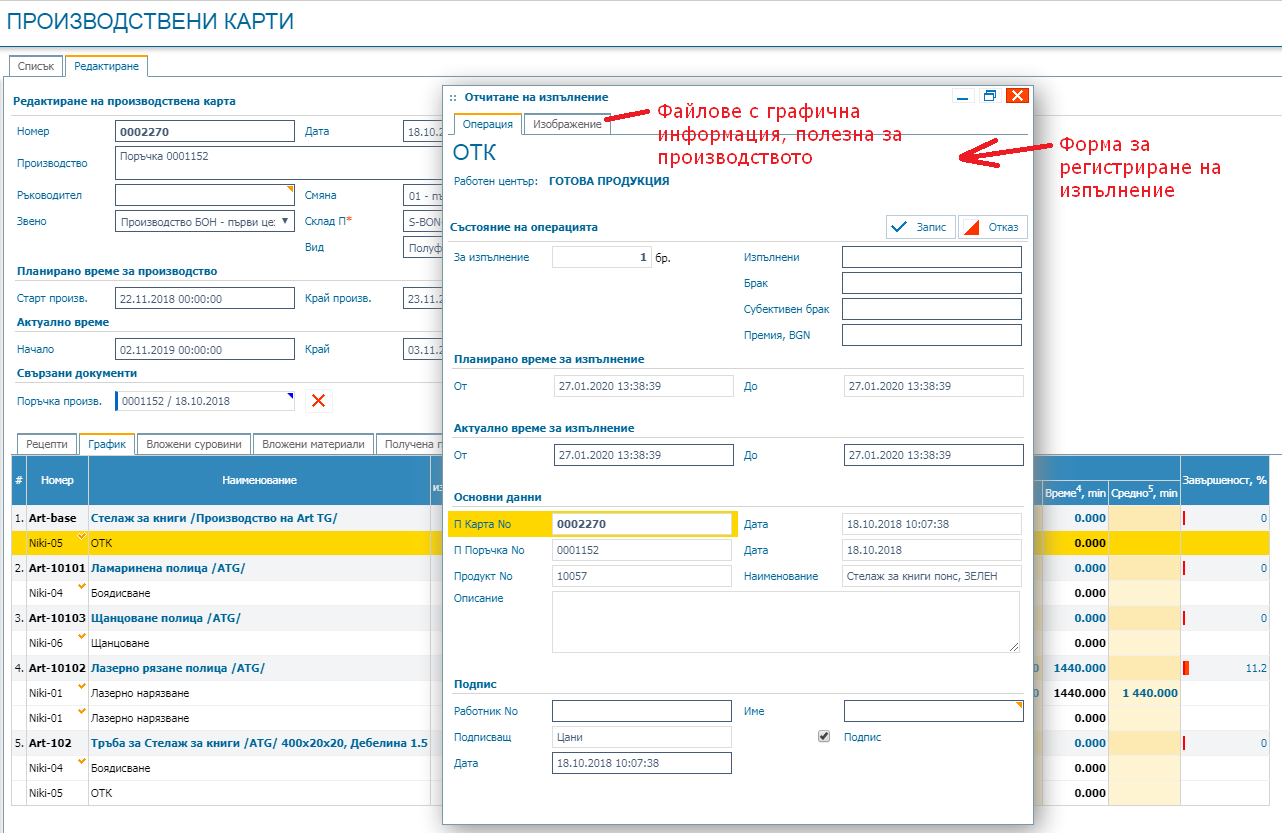Click the red X delete icon next to Поръчка произв.

click(x=318, y=401)
